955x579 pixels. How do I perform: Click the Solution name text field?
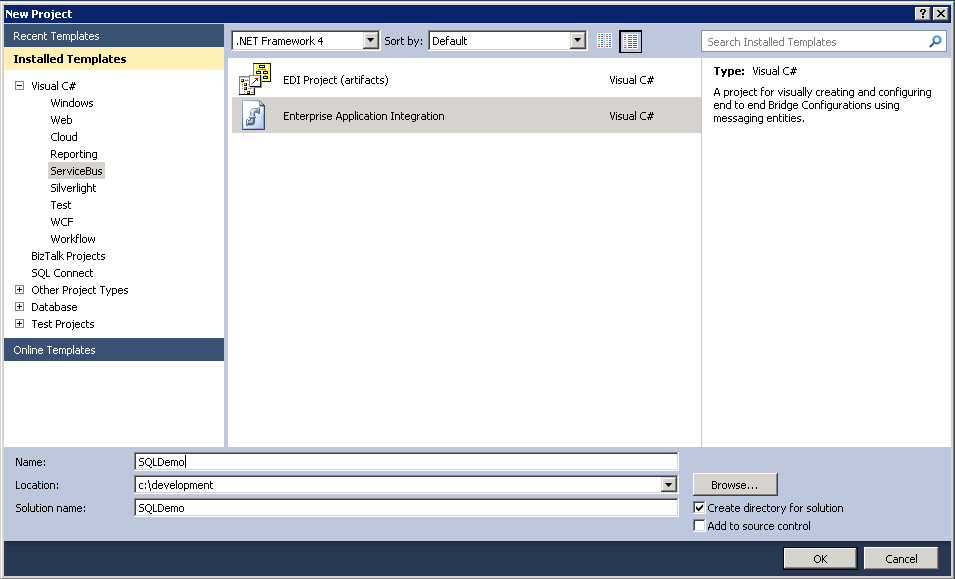(405, 508)
